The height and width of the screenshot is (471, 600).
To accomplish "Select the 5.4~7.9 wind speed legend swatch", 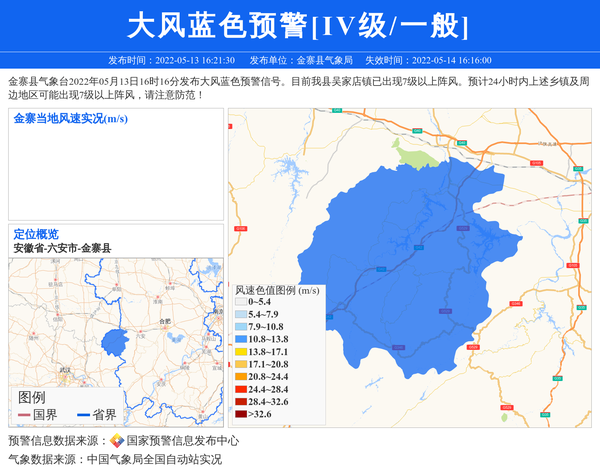I will point(240,314).
